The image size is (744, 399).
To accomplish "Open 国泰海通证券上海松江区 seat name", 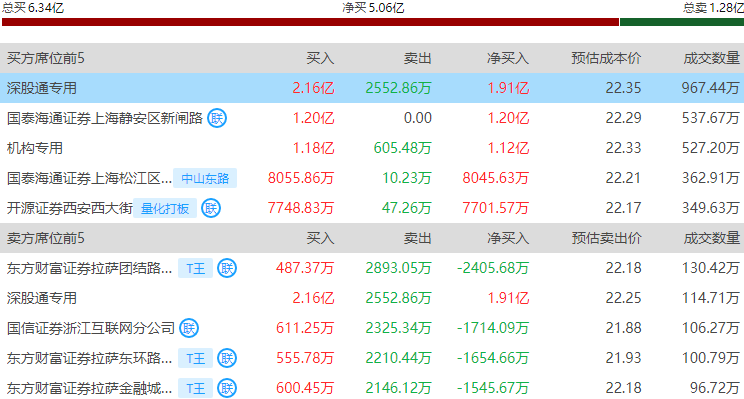I will (x=89, y=178).
